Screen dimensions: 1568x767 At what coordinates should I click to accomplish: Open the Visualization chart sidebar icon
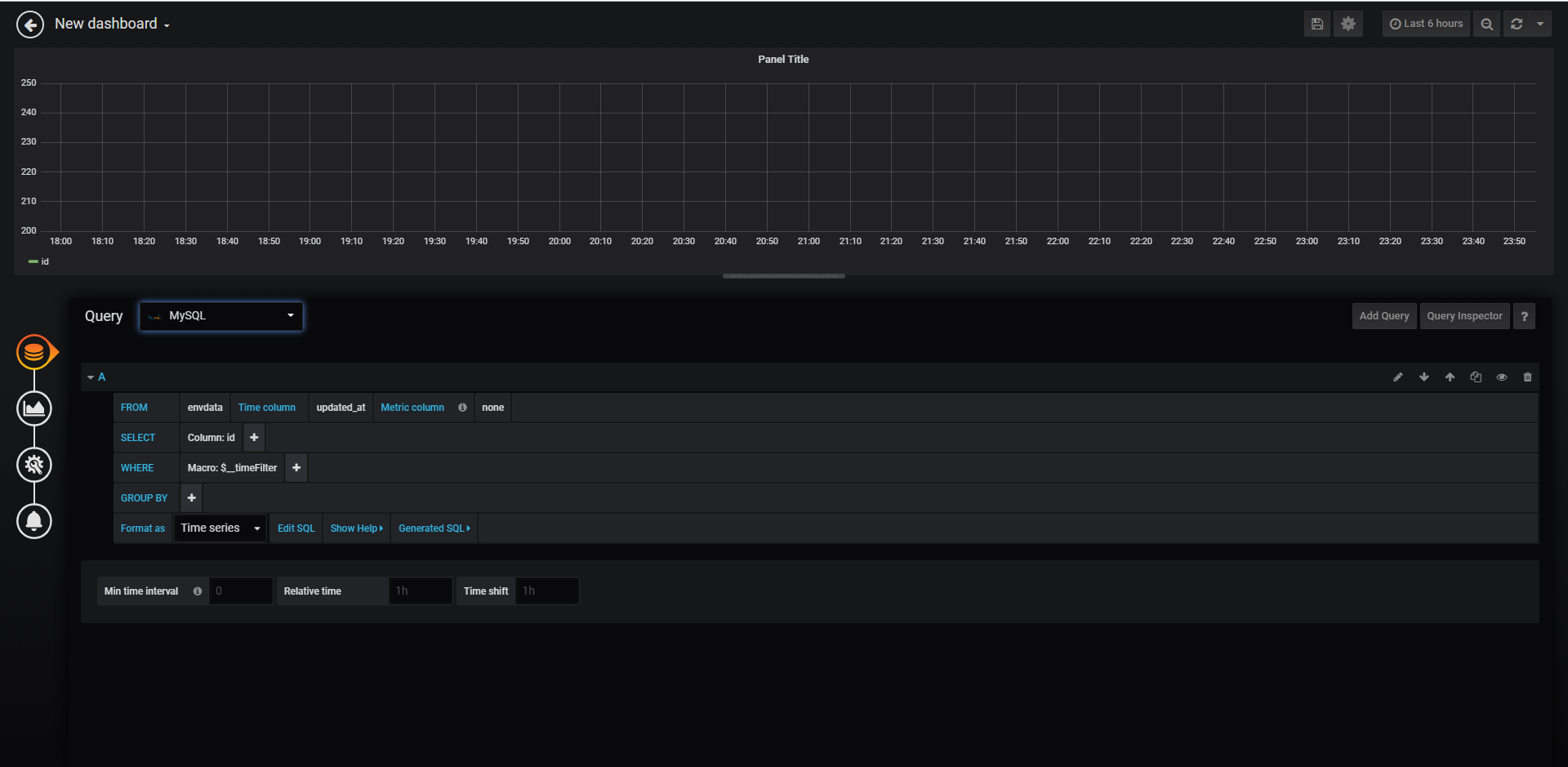(34, 408)
